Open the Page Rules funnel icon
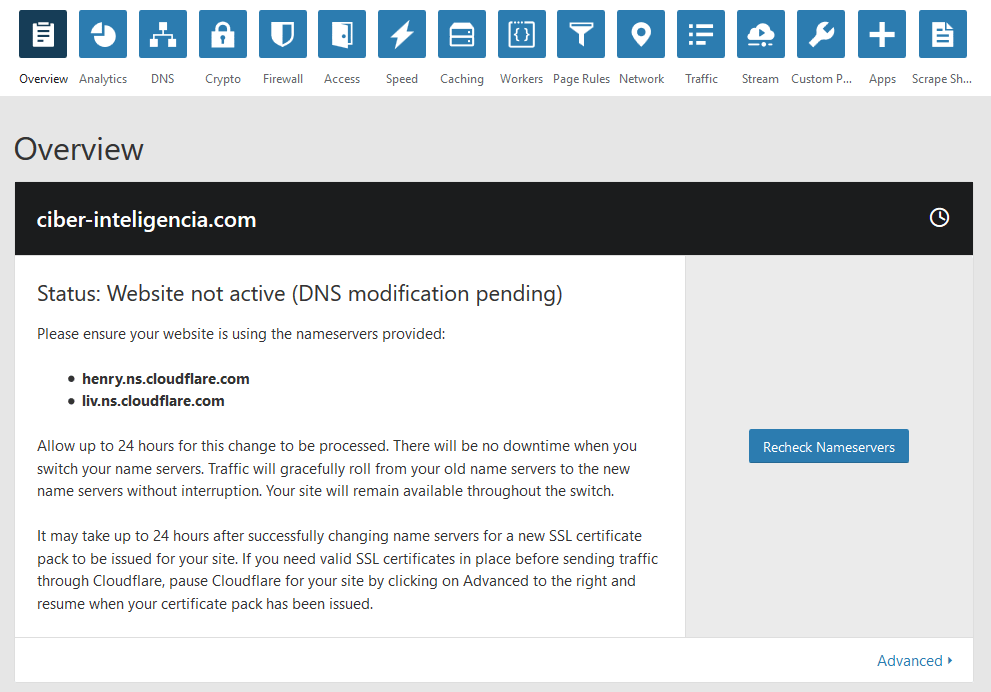 click(581, 34)
